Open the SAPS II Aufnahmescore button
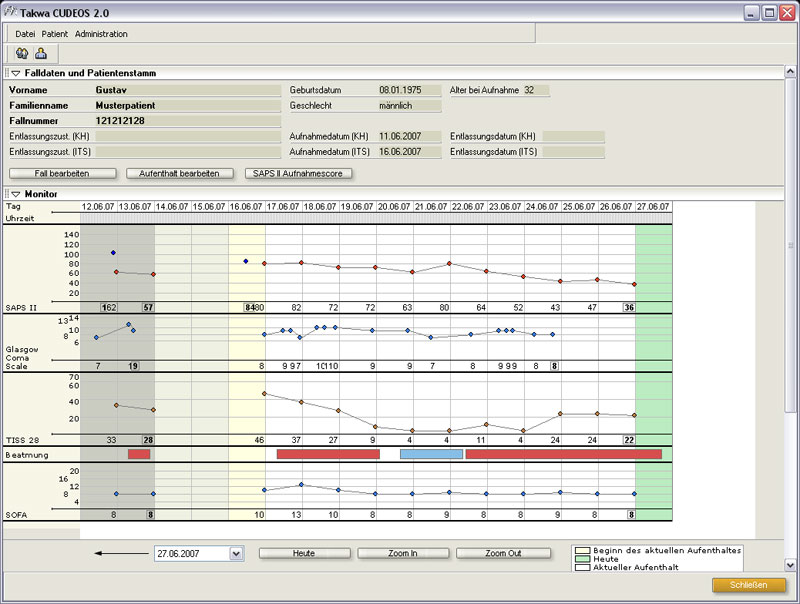 pos(298,173)
